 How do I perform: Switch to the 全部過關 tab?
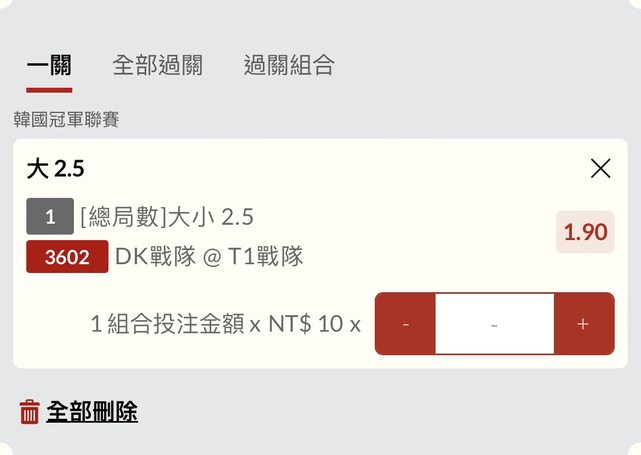[157, 66]
